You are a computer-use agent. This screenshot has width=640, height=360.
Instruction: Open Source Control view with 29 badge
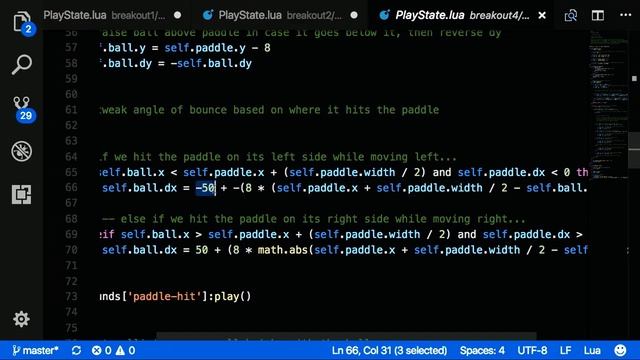[x=22, y=108]
